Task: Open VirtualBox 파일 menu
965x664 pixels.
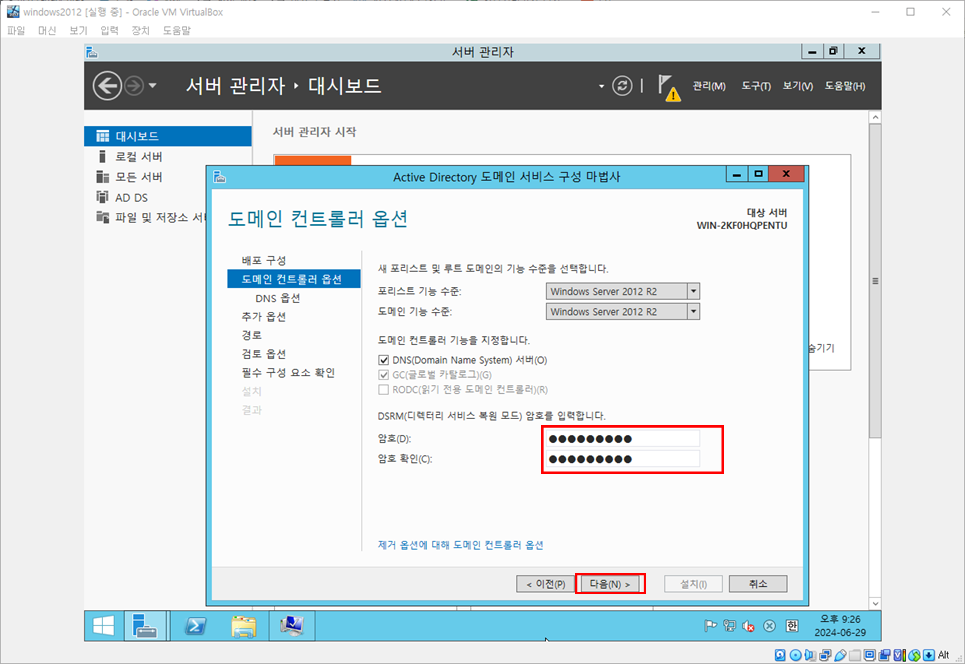Action: pos(16,30)
